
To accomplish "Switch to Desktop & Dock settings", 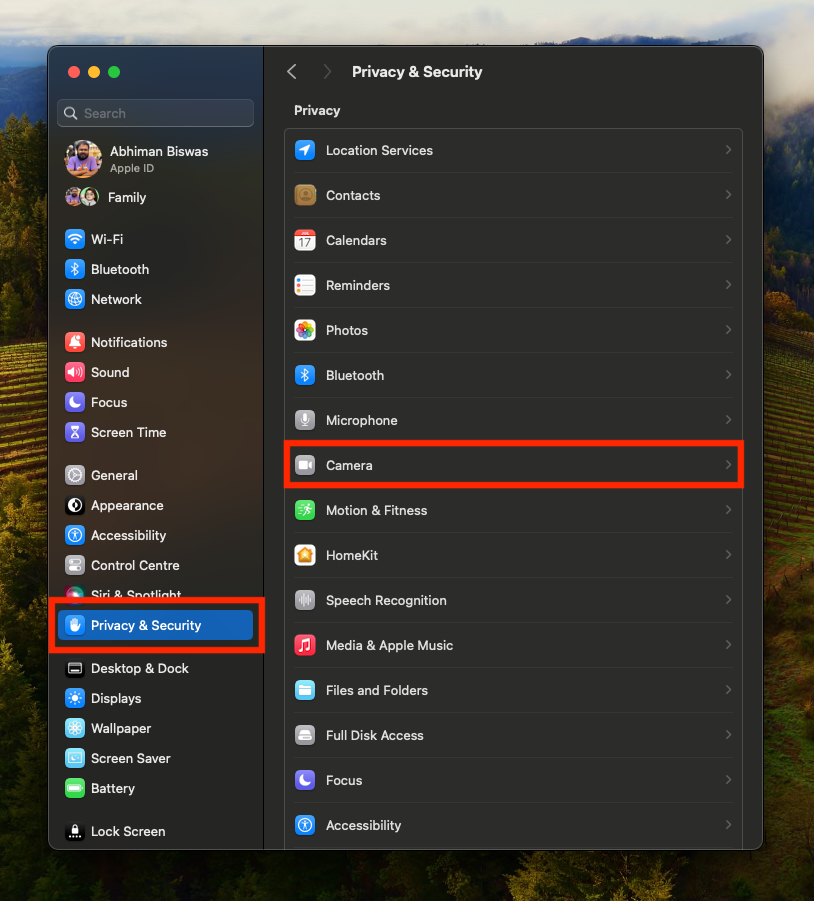I will point(139,668).
